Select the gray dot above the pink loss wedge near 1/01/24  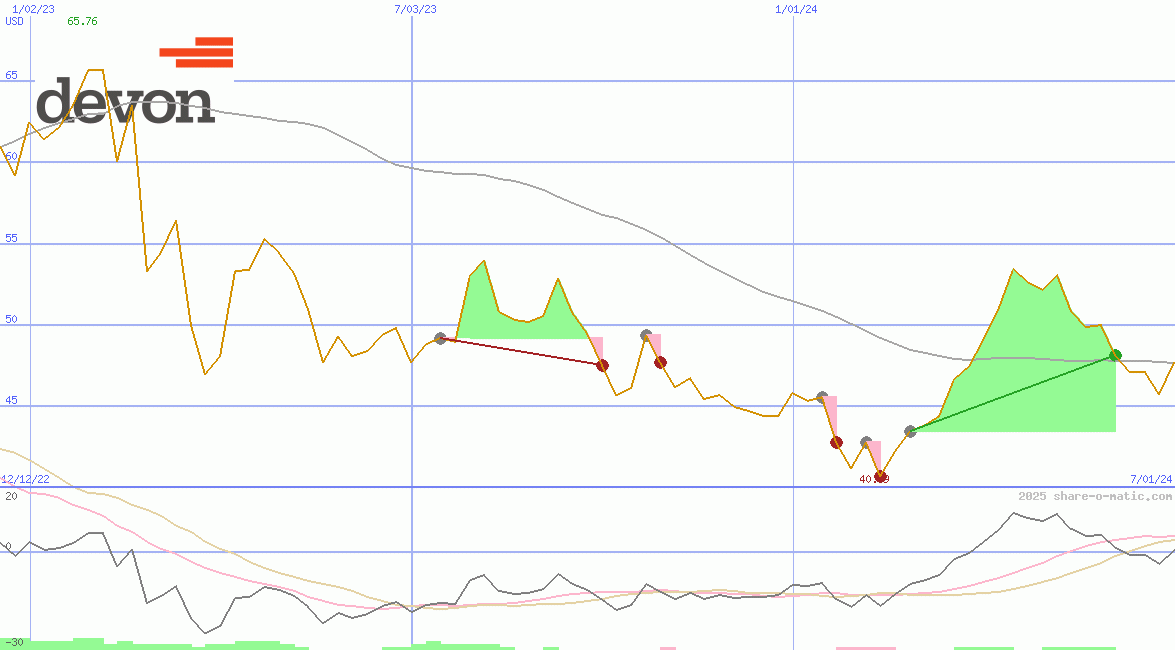822,396
